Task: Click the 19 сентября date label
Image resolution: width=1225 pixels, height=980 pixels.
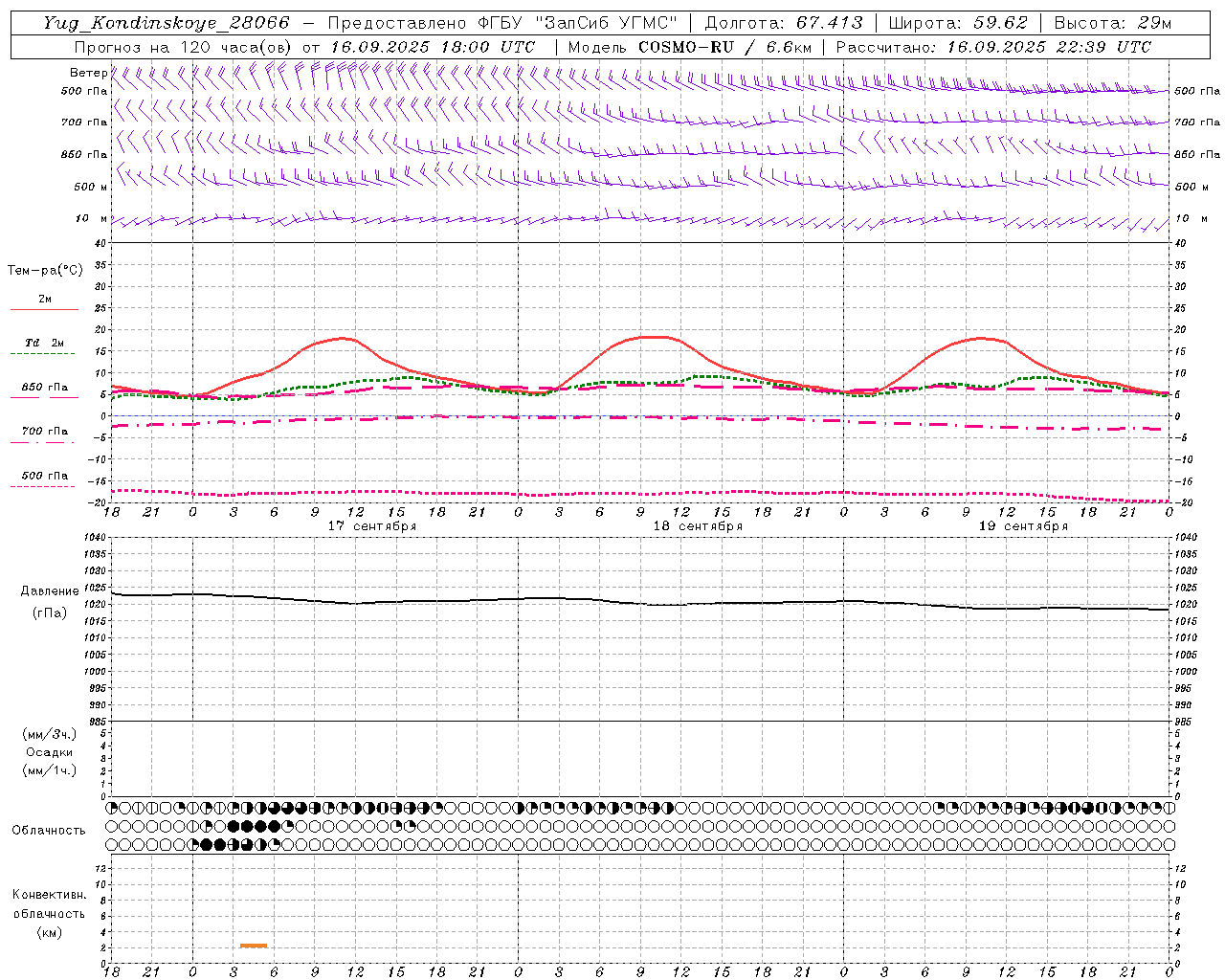Action: (x=1023, y=526)
